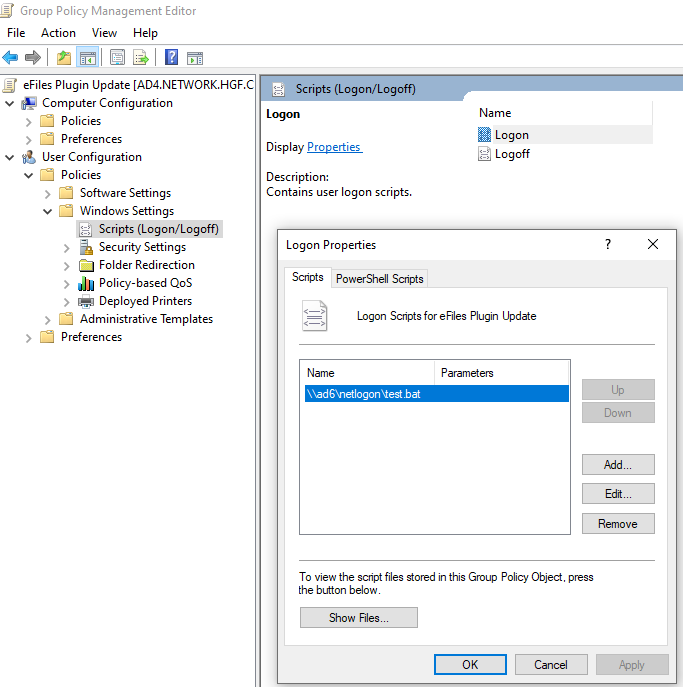The height and width of the screenshot is (687, 683).
Task: Click the Properties toolbar icon
Action: pyautogui.click(x=118, y=58)
